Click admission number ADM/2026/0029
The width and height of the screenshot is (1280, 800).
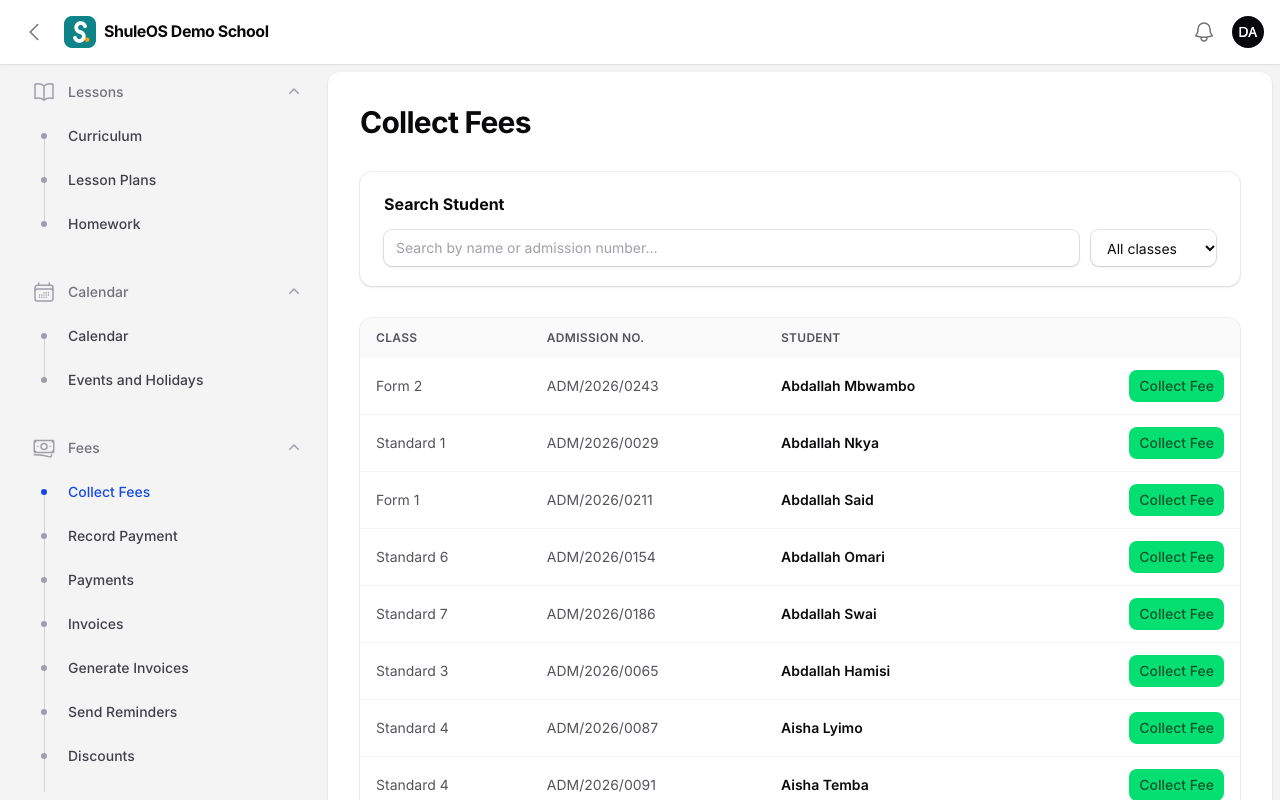603,443
